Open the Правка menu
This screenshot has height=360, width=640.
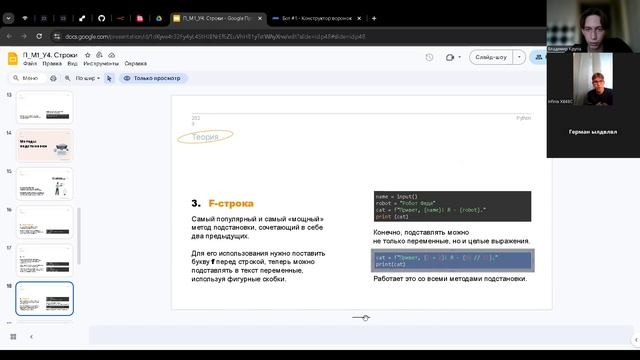pyautogui.click(x=52, y=64)
